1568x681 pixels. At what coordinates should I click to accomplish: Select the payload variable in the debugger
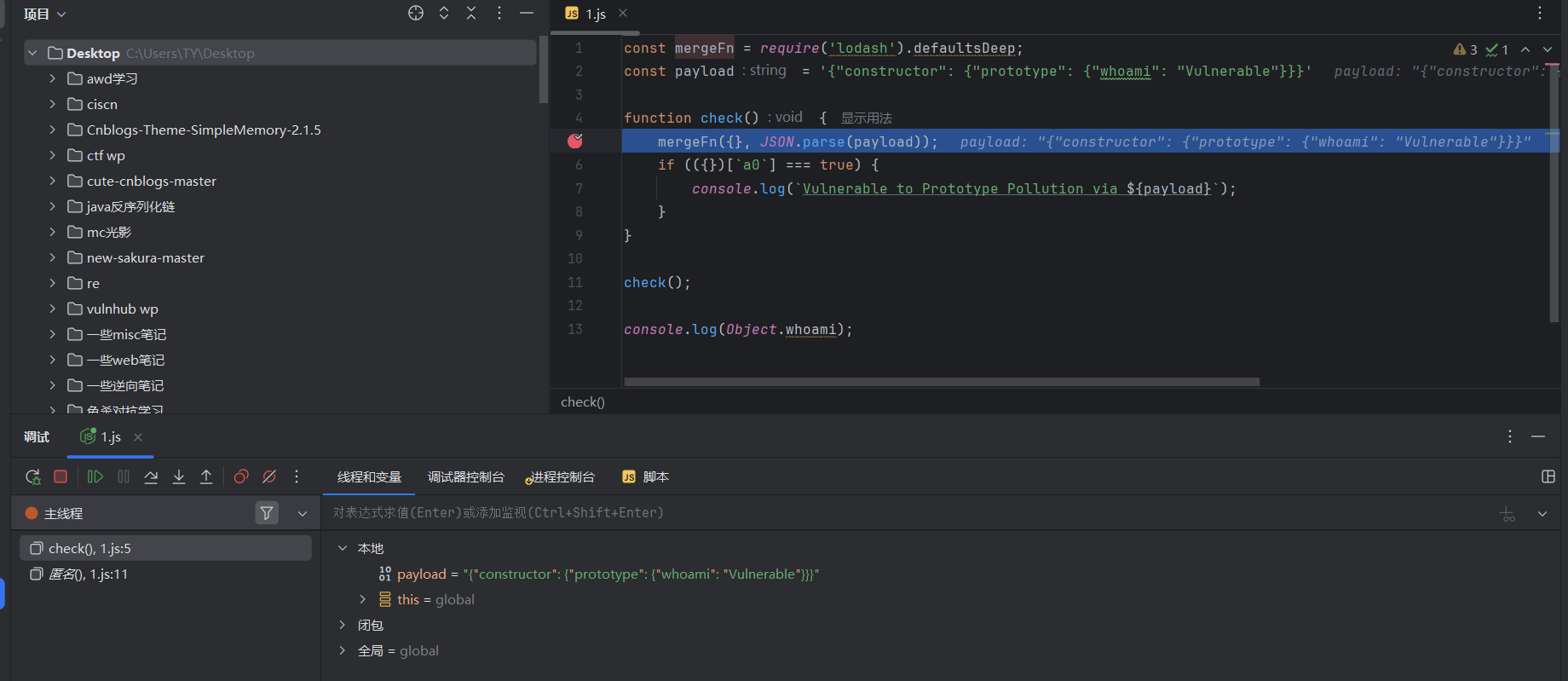tap(598, 574)
